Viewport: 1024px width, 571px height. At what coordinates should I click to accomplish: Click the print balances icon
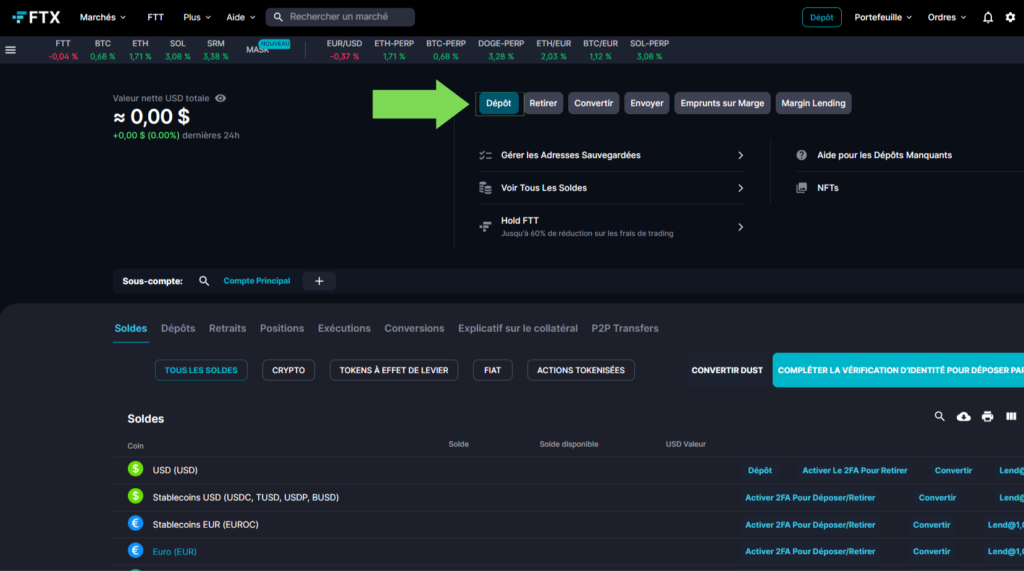(988, 416)
